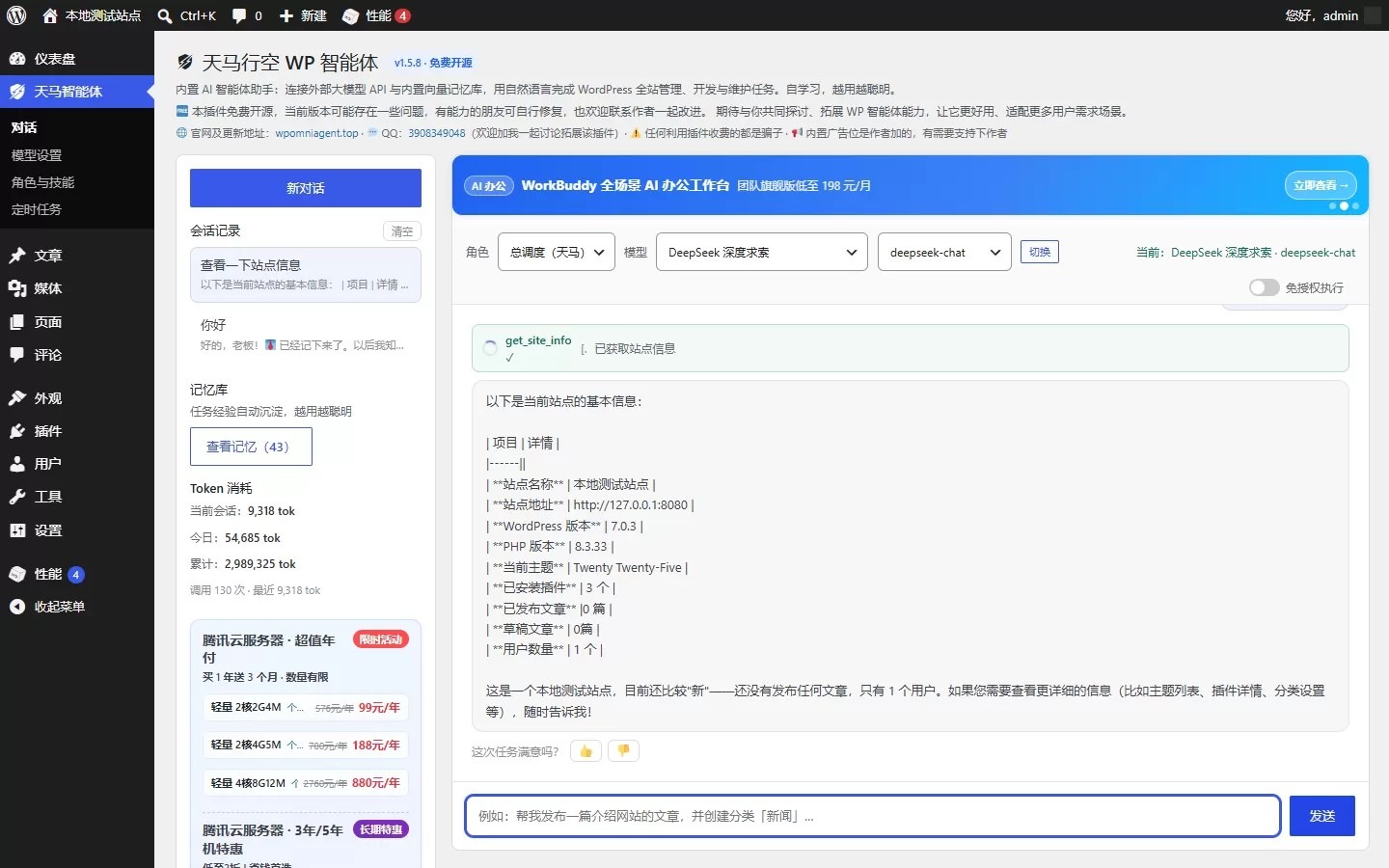Open the comments bubble in admin bar
This screenshot has height=868, width=1389.
pos(238,15)
